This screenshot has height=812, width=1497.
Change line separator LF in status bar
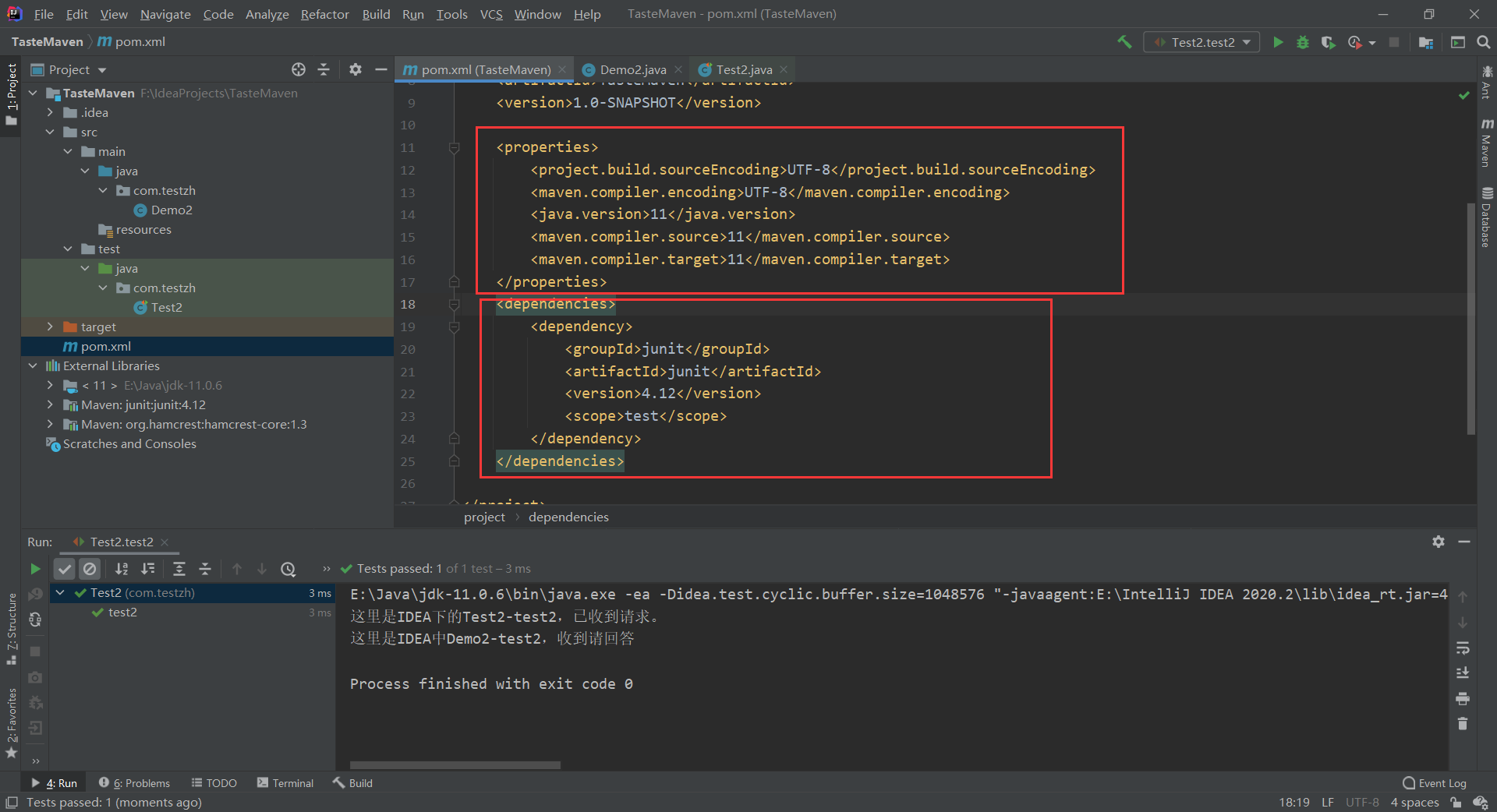1328,802
